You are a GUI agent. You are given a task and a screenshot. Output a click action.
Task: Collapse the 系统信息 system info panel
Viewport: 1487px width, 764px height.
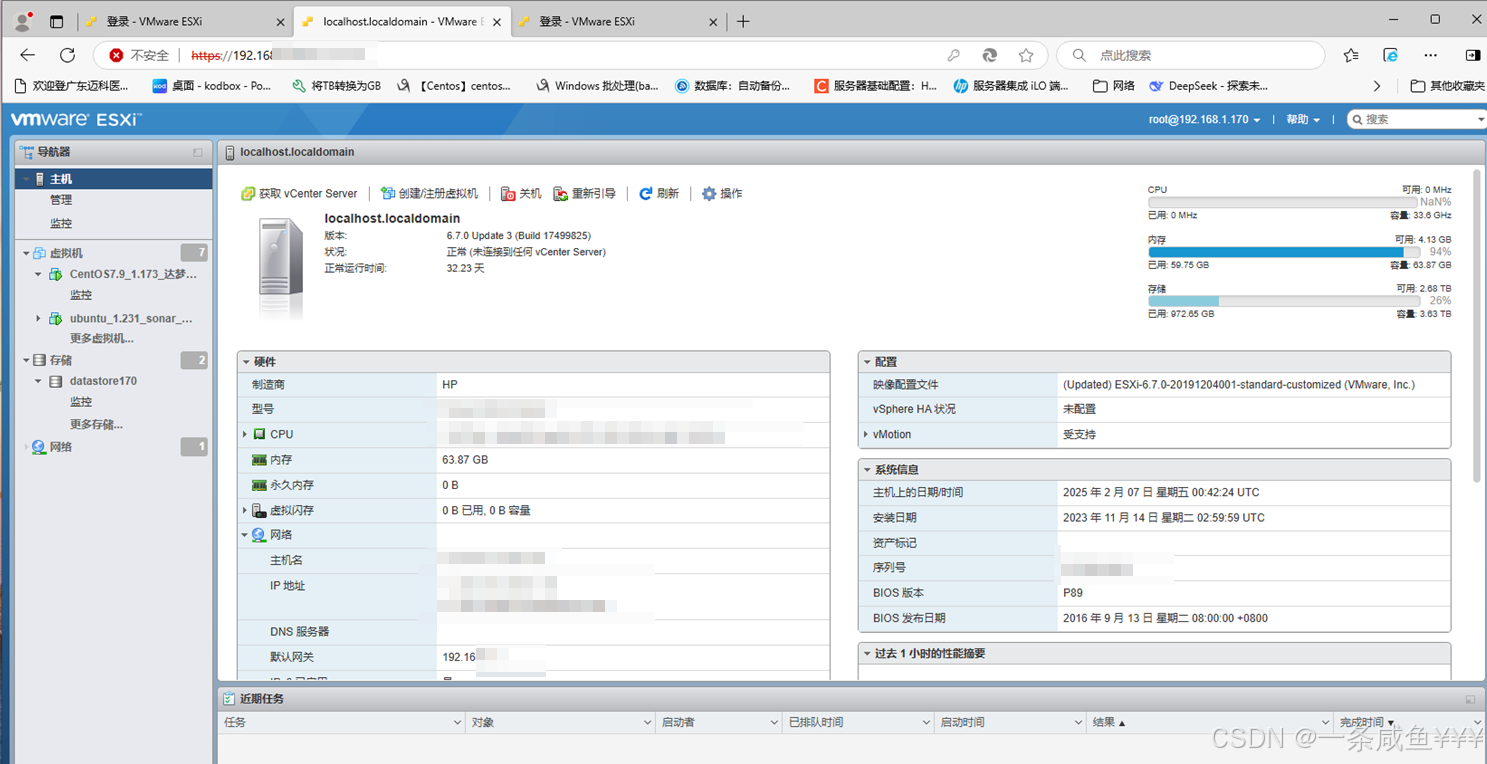[x=867, y=469]
